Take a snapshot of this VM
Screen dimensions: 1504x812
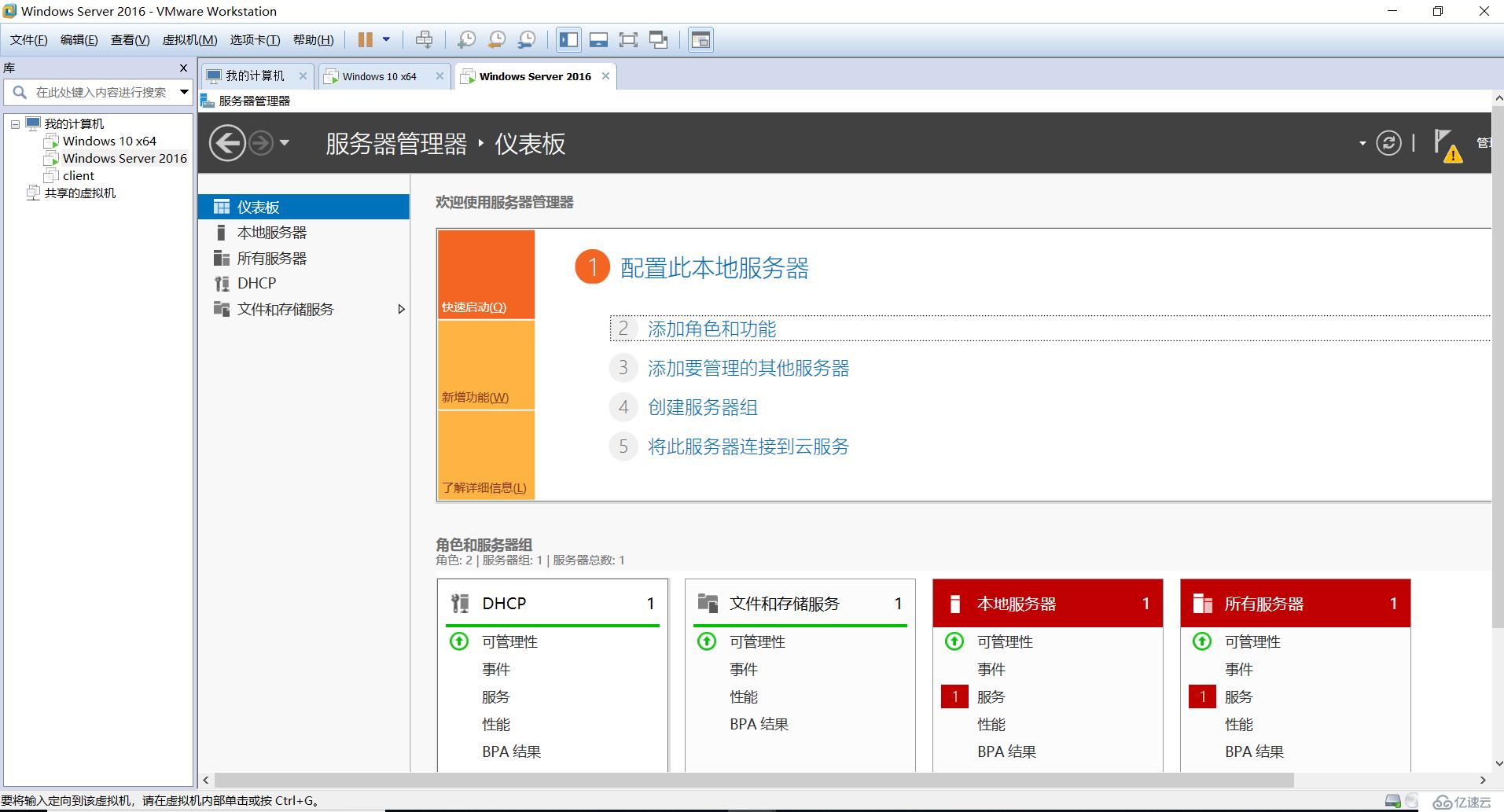point(466,39)
